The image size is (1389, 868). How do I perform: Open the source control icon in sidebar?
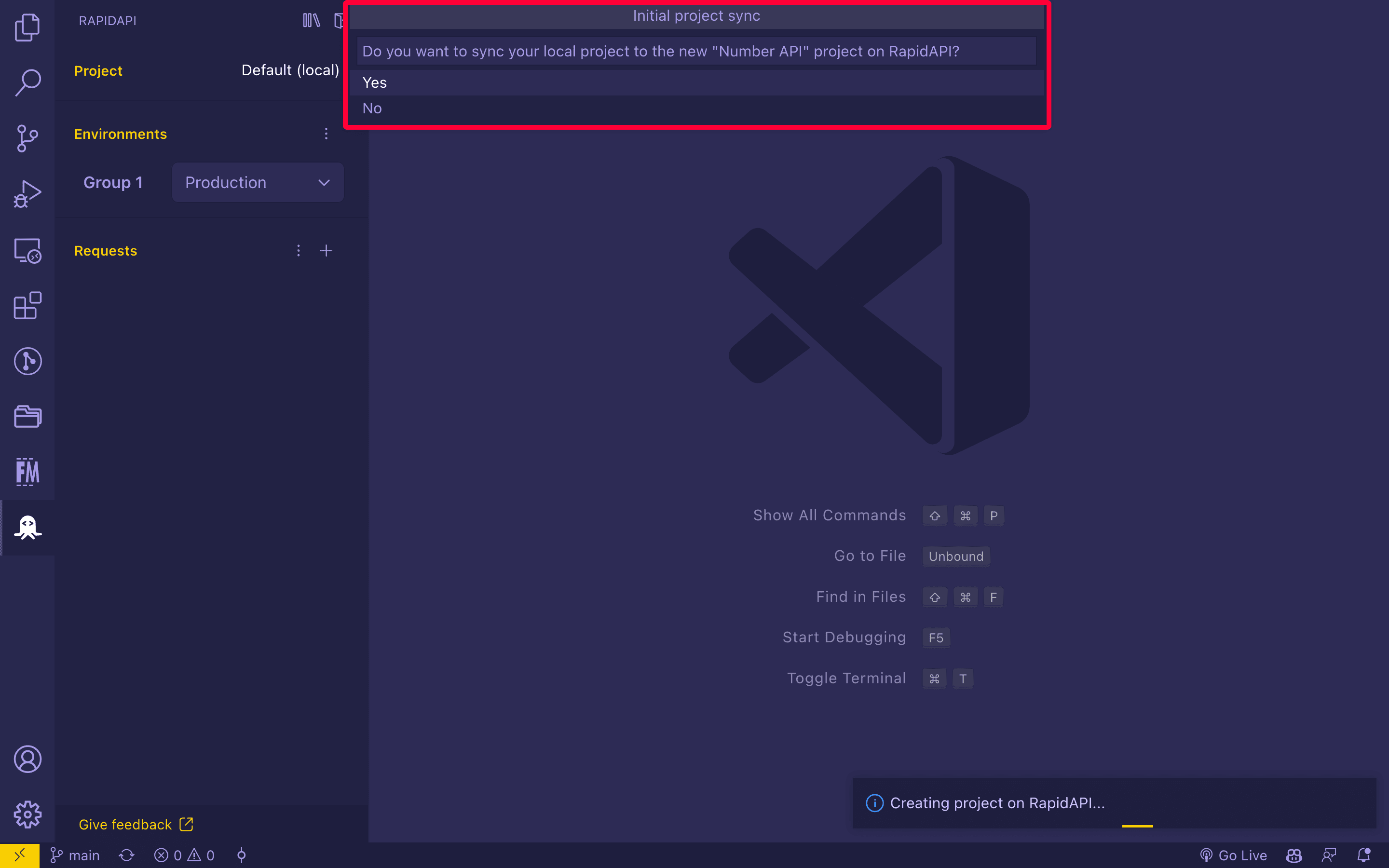coord(27,139)
